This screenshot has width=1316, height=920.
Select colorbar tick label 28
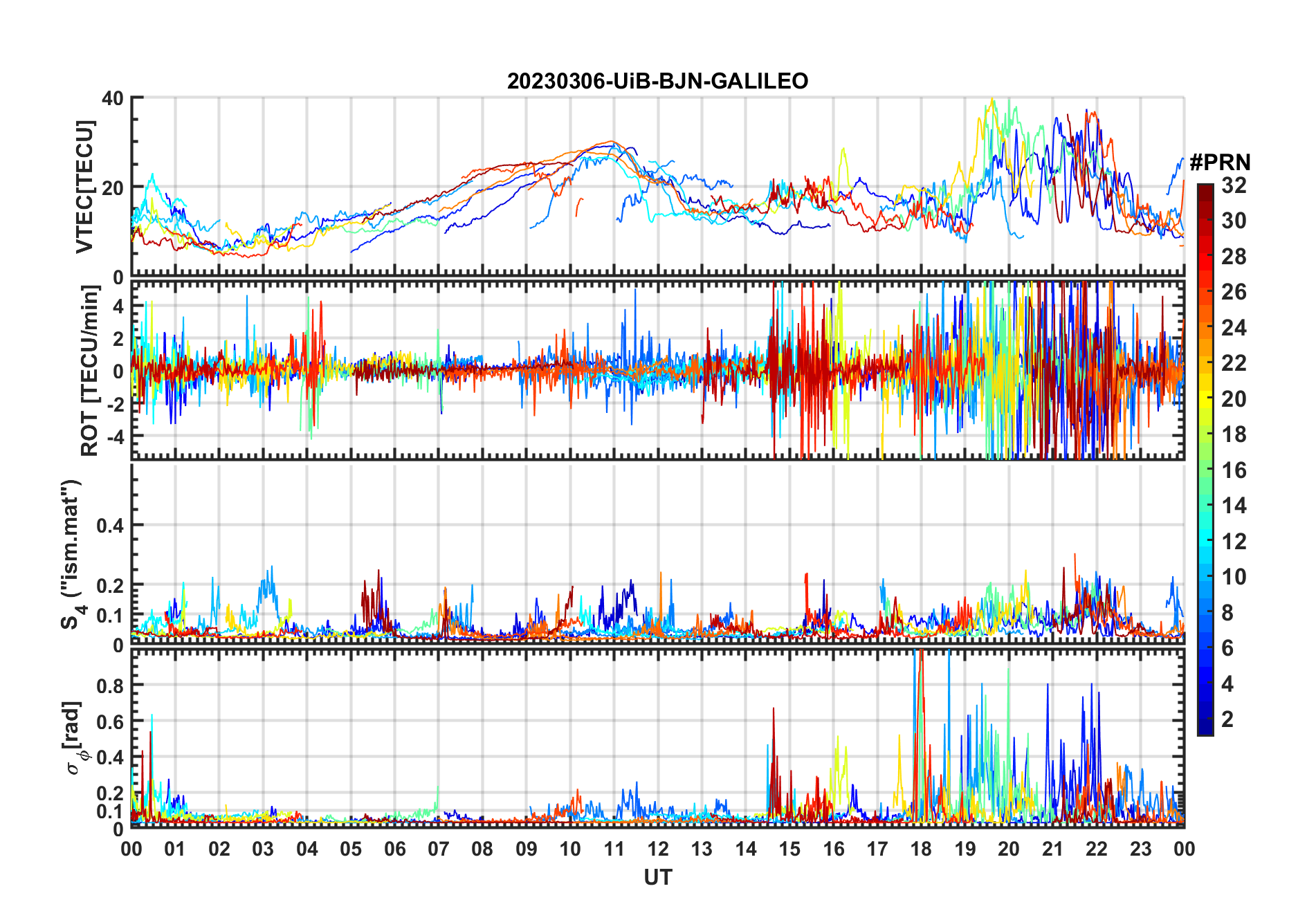tap(1234, 256)
